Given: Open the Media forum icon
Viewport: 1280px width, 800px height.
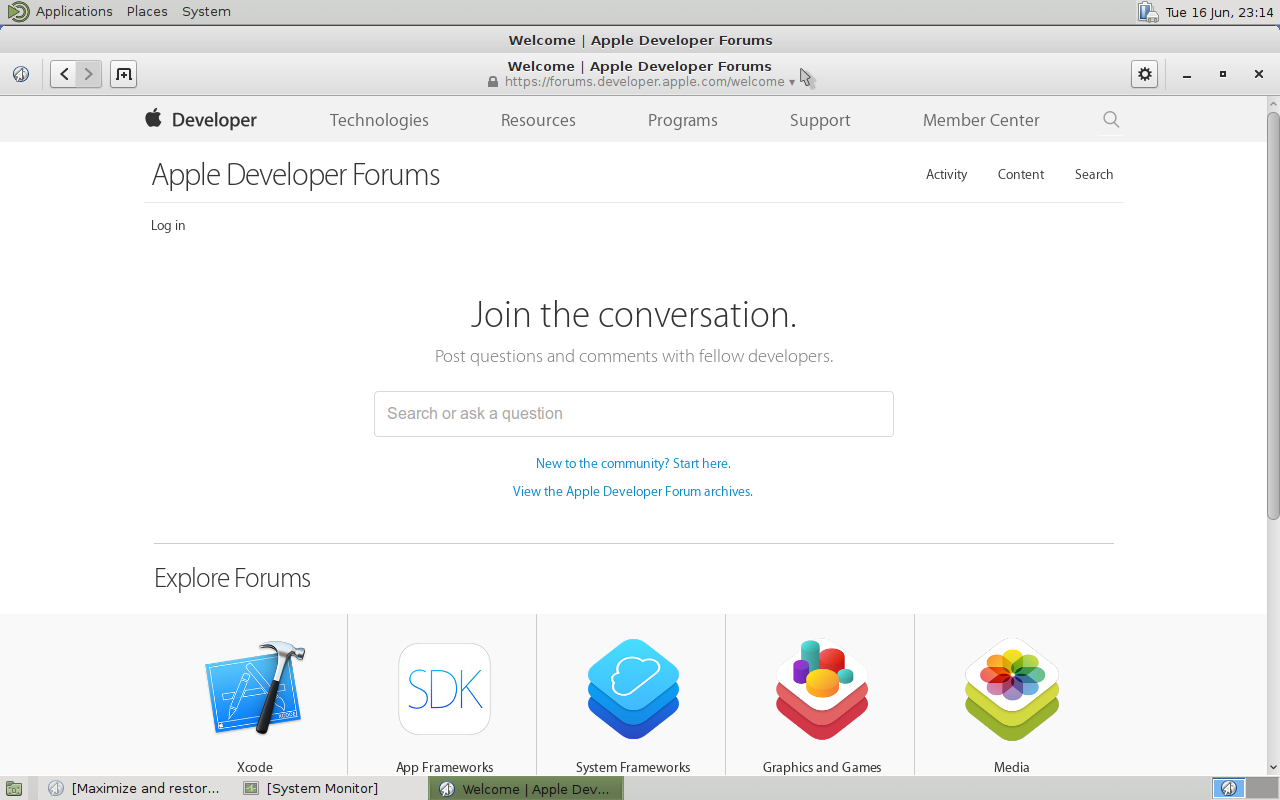Looking at the screenshot, I should [1012, 689].
